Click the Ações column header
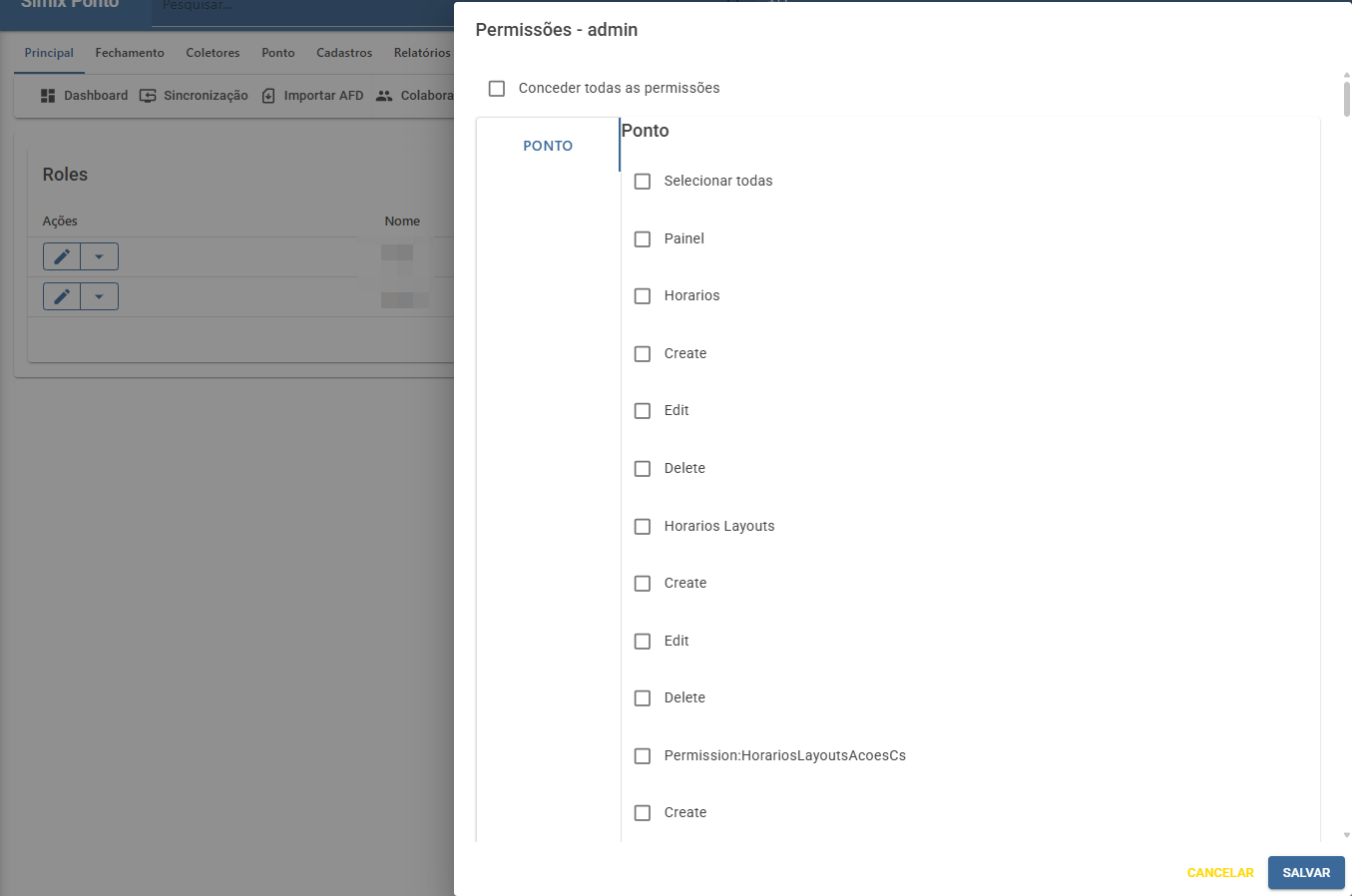The width and height of the screenshot is (1352, 896). (60, 222)
